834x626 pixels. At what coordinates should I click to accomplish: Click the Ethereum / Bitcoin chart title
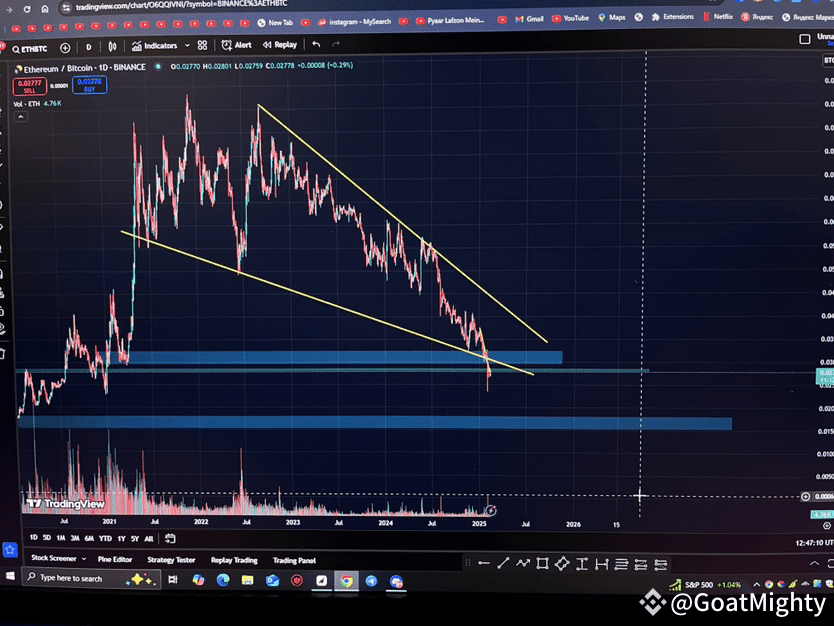click(x=85, y=69)
